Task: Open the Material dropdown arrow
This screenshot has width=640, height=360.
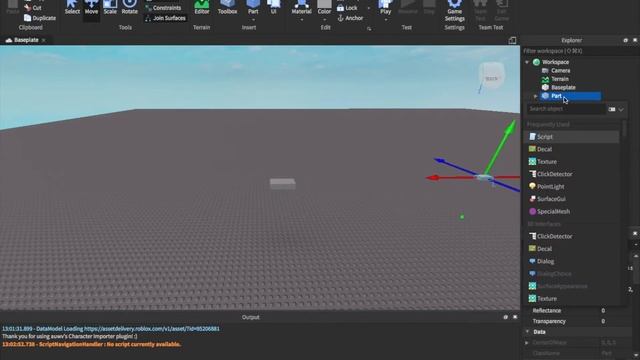Action: tap(302, 20)
